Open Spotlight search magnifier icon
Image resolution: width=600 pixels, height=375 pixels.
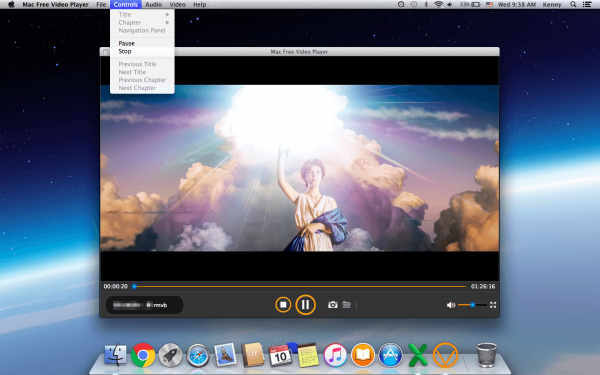click(573, 5)
